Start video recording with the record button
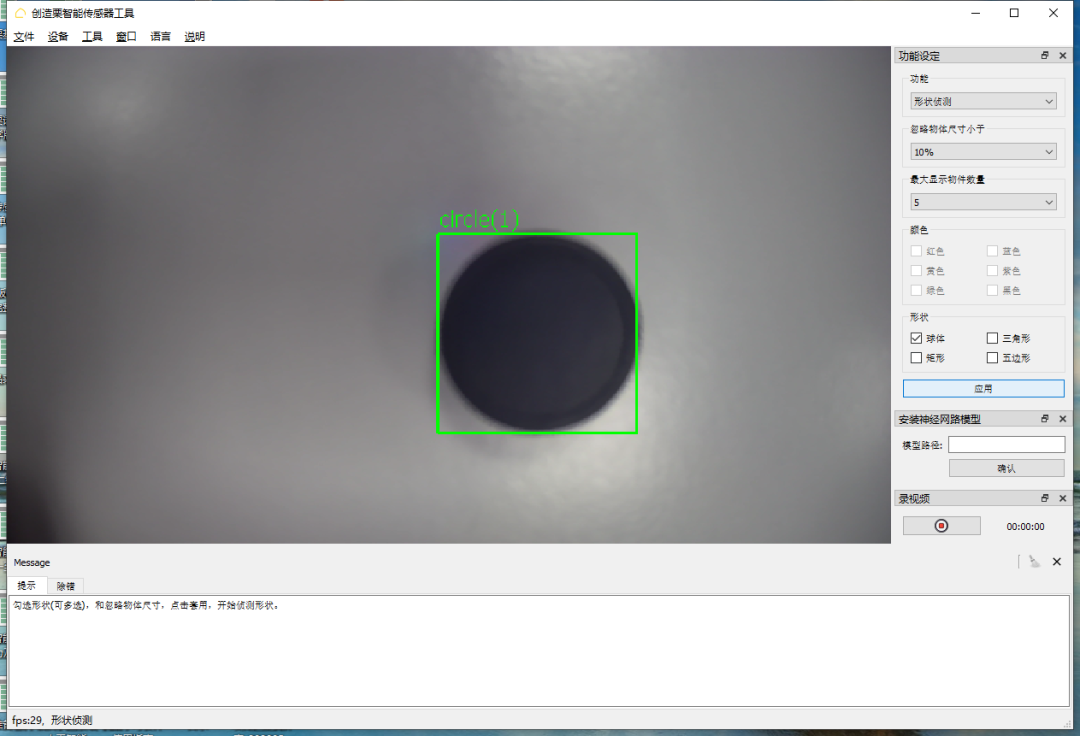The image size is (1080, 736). (941, 526)
